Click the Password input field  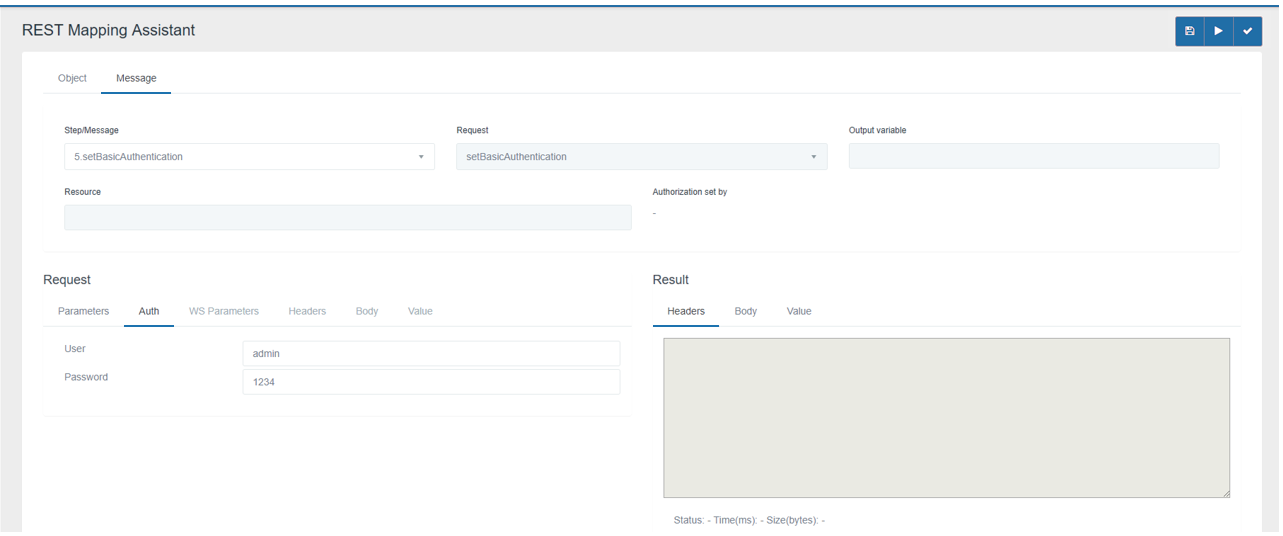coord(431,382)
